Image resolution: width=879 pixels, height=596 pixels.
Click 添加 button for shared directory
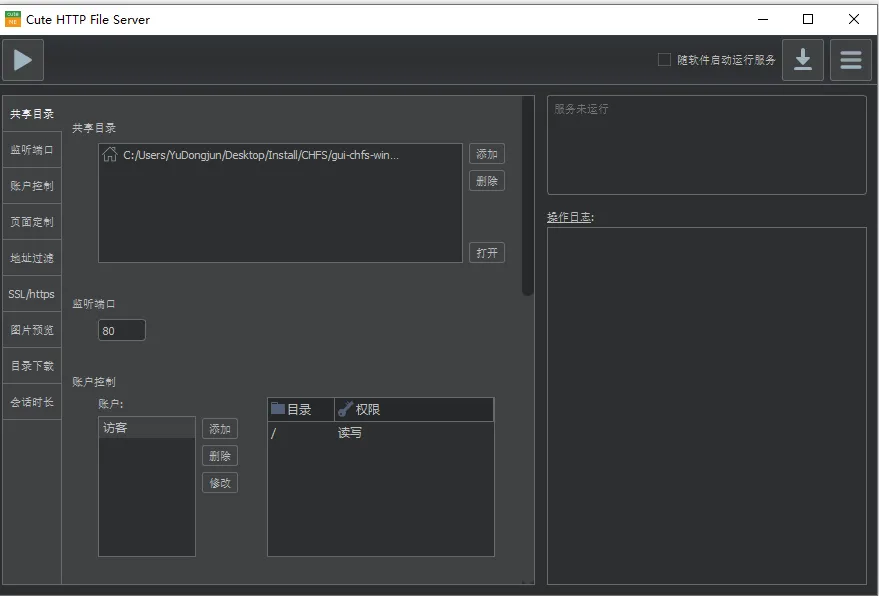(x=487, y=154)
